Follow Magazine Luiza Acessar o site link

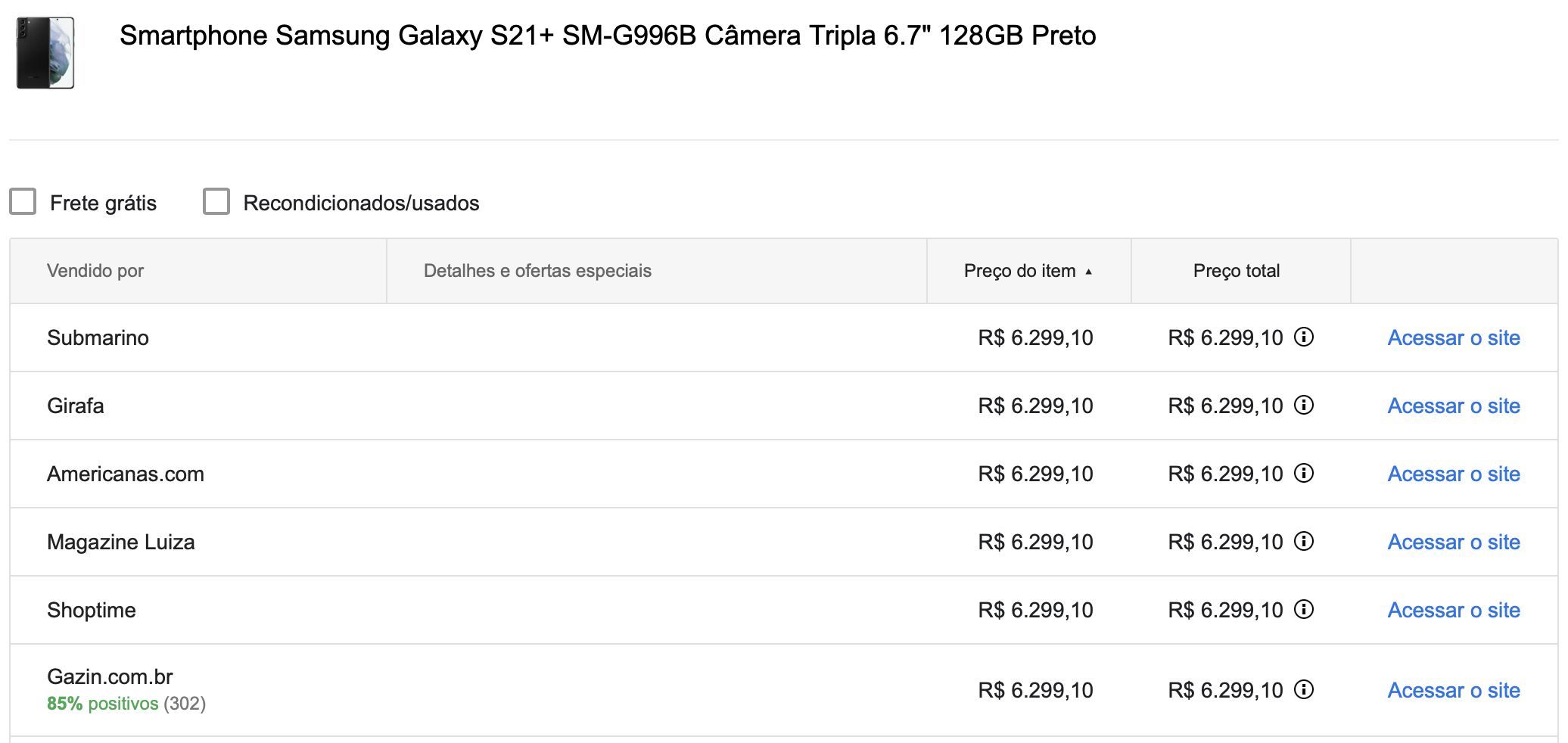(x=1454, y=542)
